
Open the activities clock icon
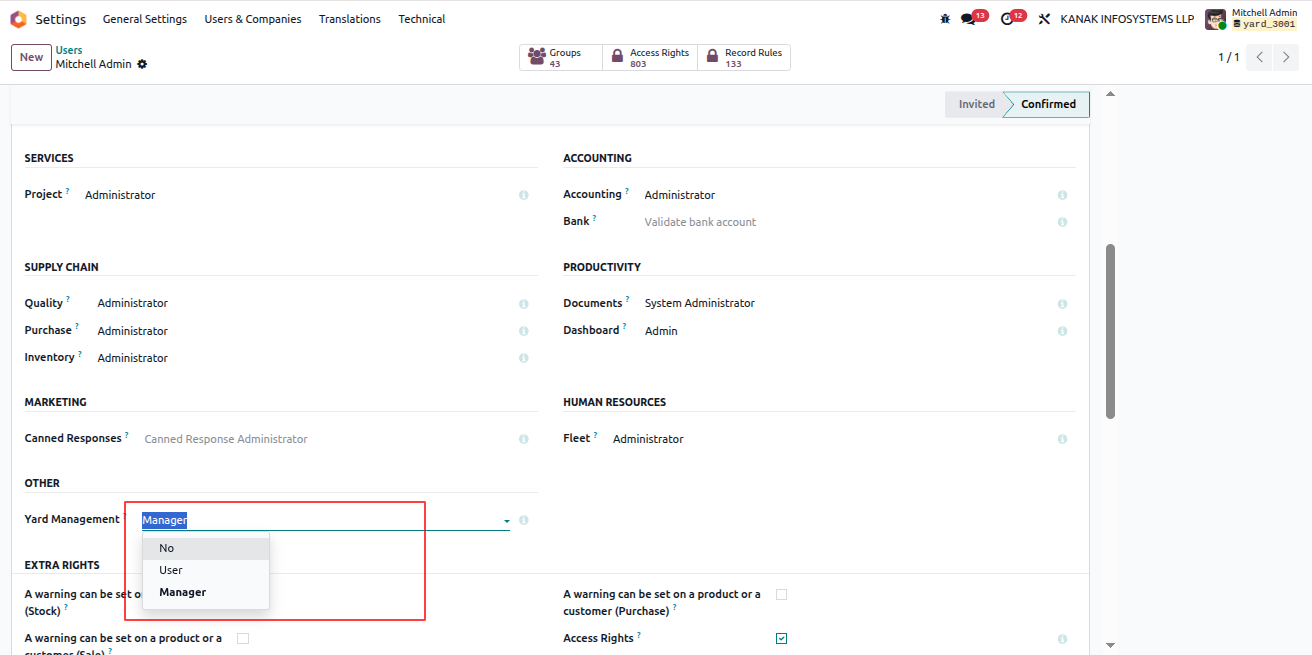click(1006, 19)
